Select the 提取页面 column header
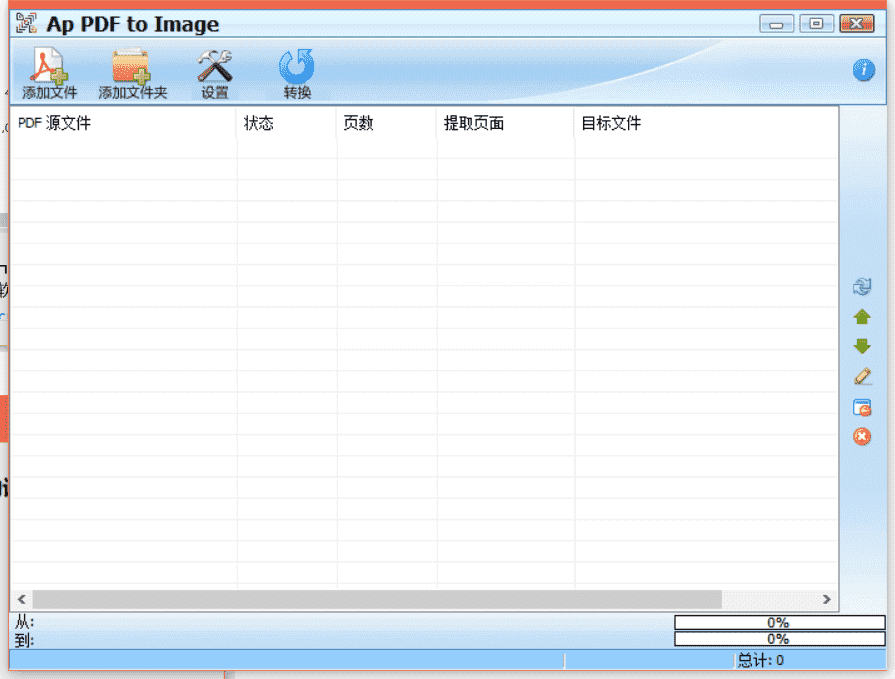This screenshot has width=895, height=679. pyautogui.click(x=506, y=123)
